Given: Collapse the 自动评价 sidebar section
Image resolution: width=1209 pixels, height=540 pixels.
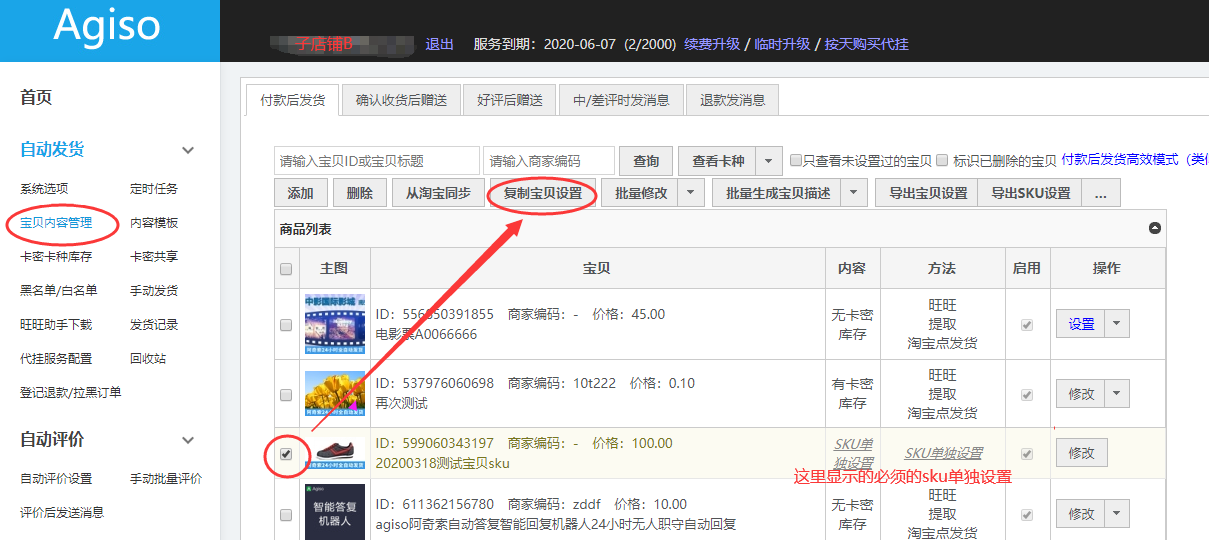Looking at the screenshot, I should (187, 440).
